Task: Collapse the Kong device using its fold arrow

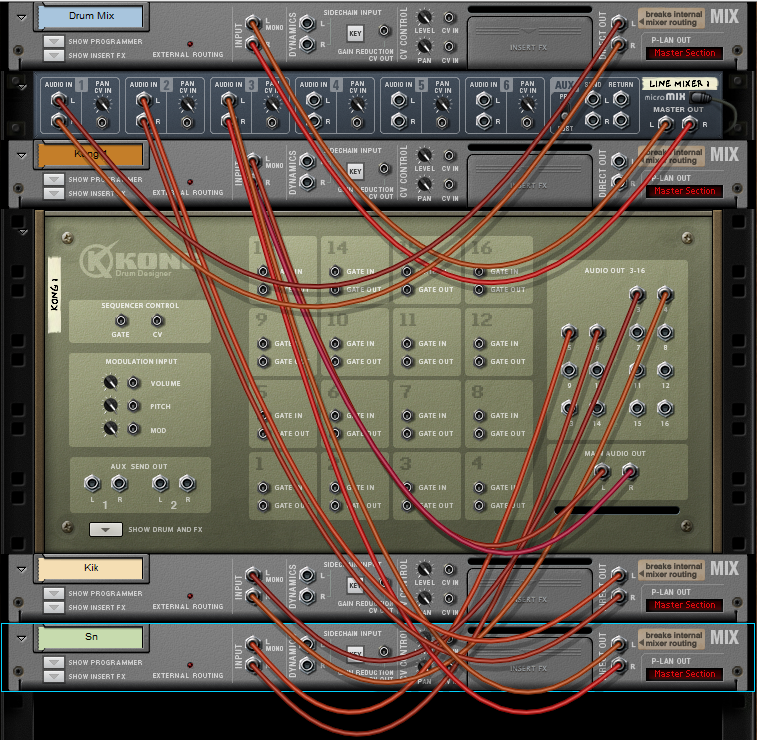Action: [x=21, y=231]
